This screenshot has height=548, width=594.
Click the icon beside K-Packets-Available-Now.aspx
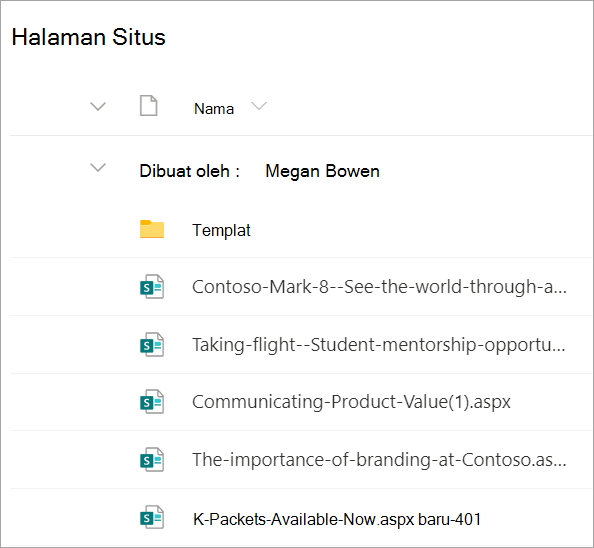point(152,517)
